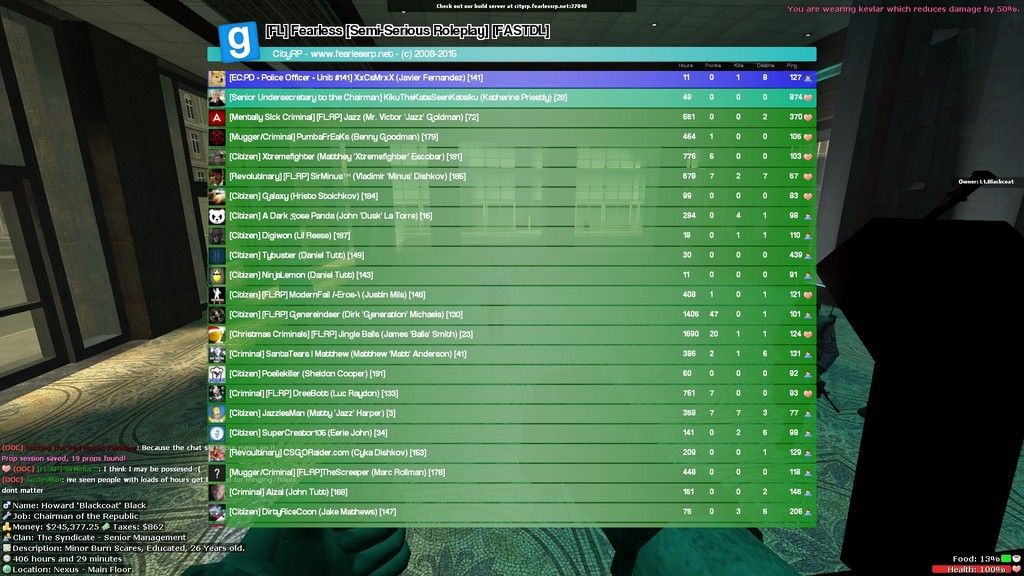The image size is (1024, 576).
Task: Click Aizal's avatar picture
Action: coord(217,492)
